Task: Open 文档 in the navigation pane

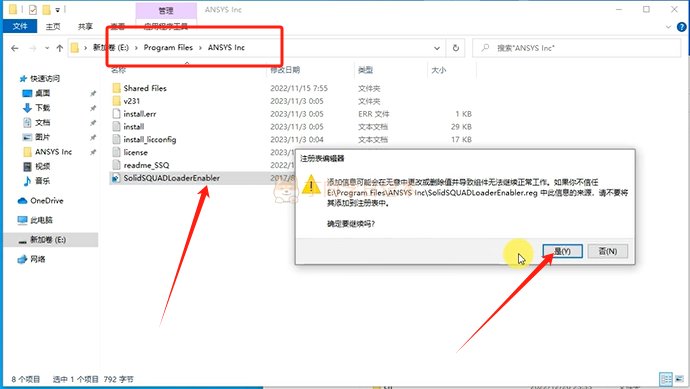Action: 43,122
